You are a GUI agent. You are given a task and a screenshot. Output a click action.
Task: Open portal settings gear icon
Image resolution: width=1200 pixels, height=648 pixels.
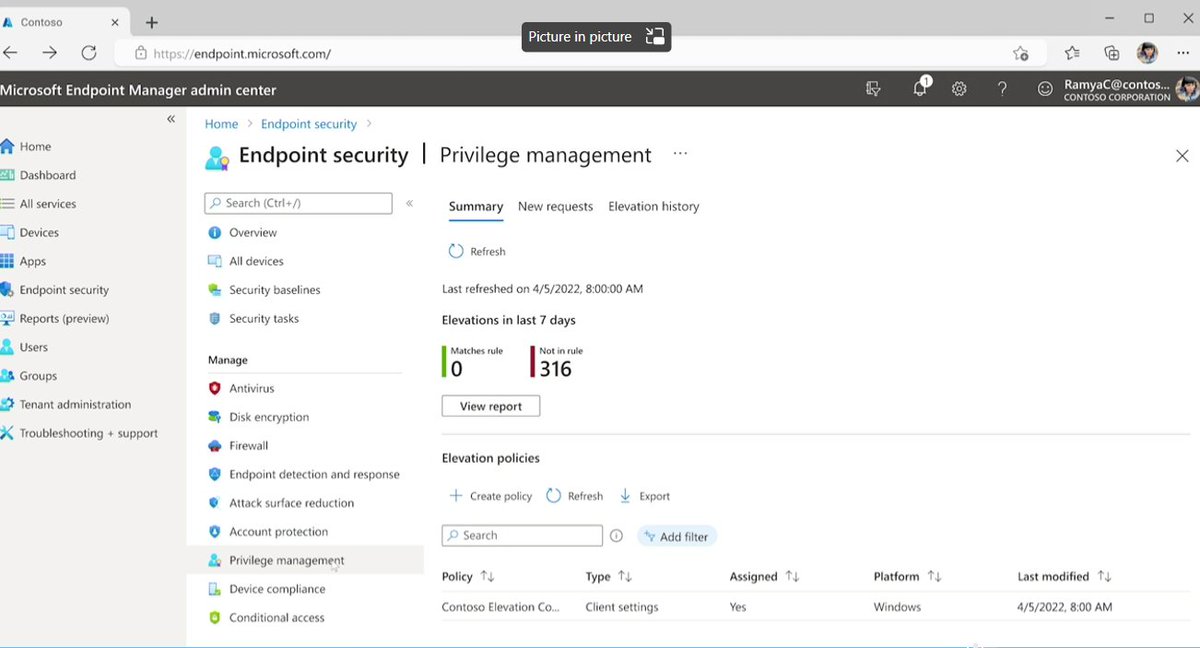click(959, 89)
